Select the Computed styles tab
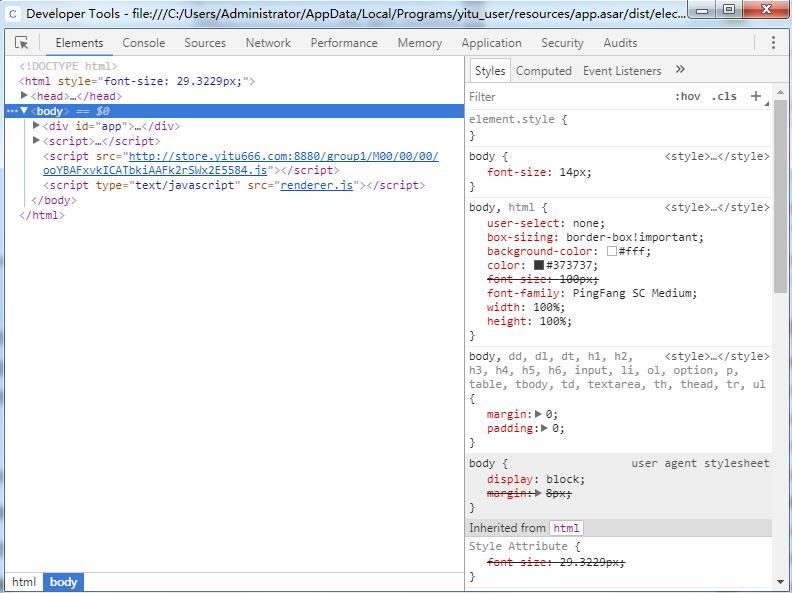Image resolution: width=792 pixels, height=593 pixels. (x=543, y=71)
